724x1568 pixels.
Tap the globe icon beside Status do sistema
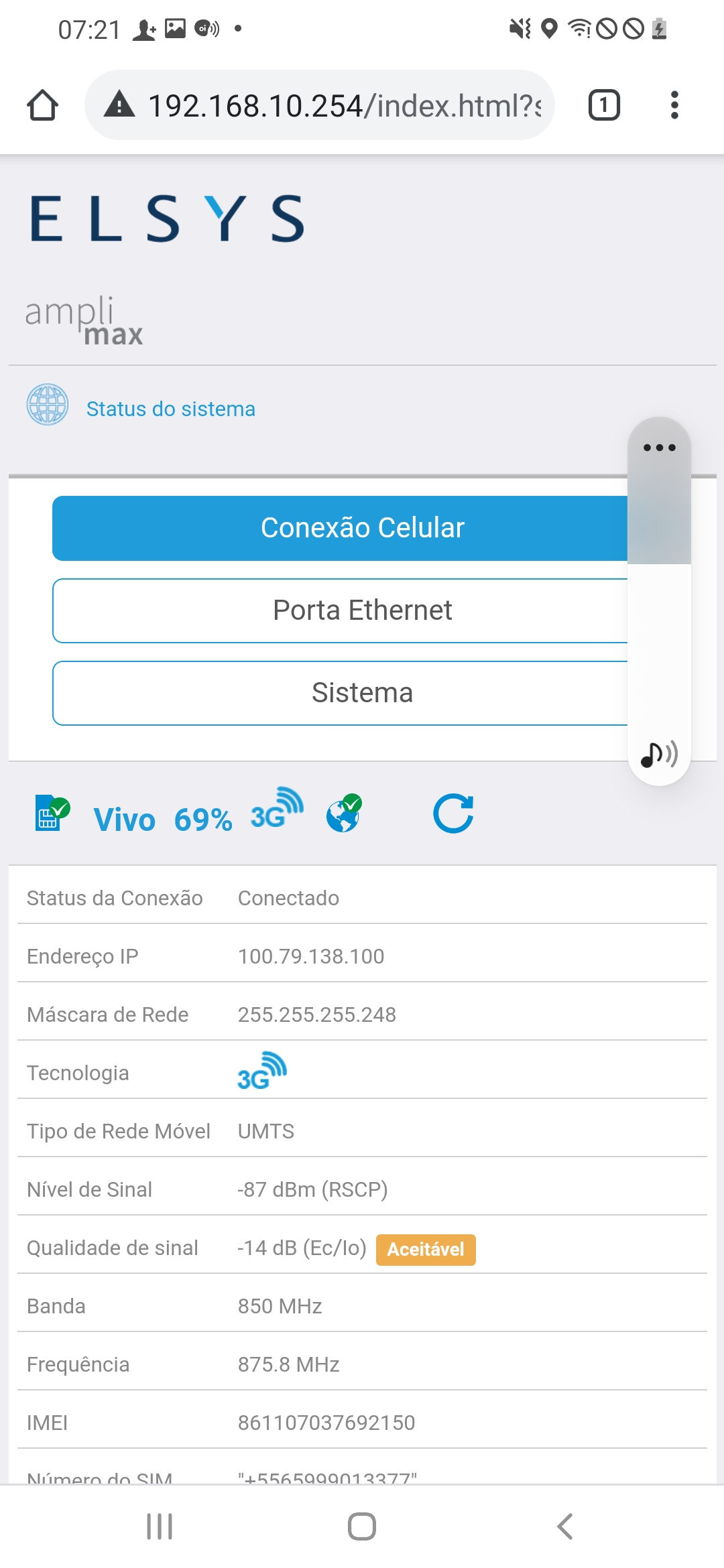(47, 405)
